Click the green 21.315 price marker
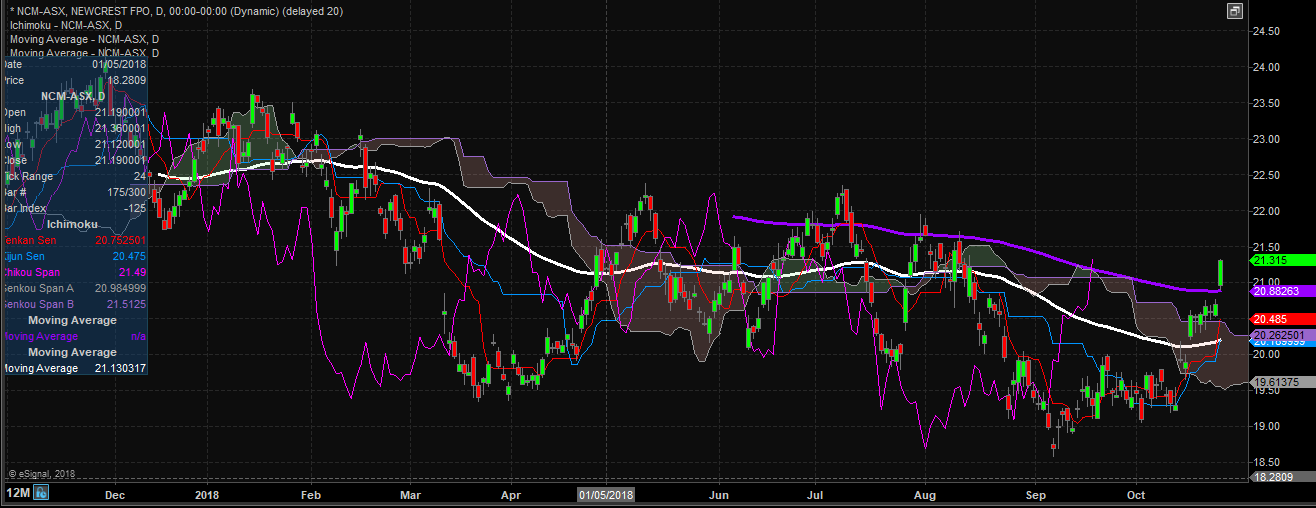1316x508 pixels. (x=1282, y=260)
